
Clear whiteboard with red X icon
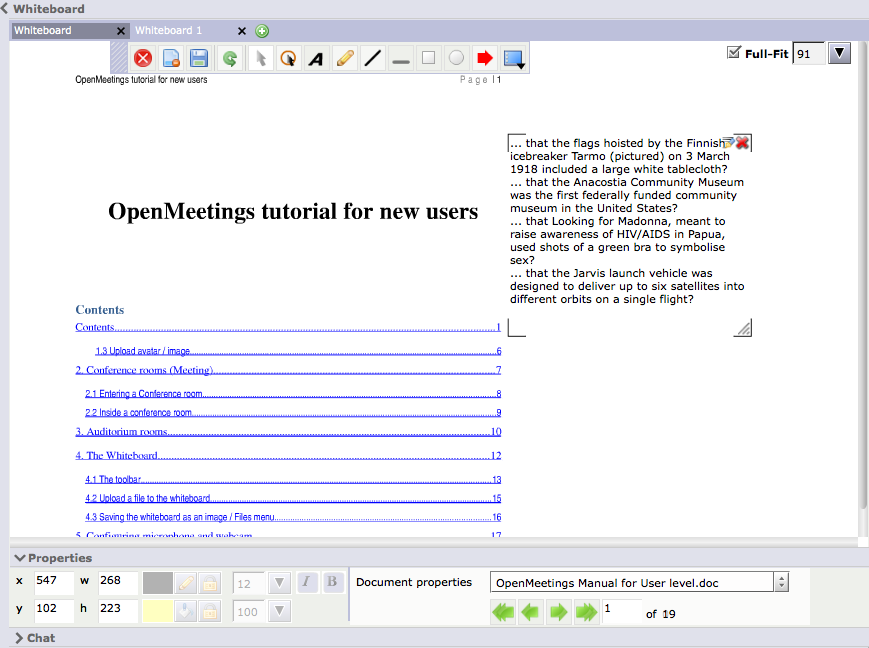point(143,59)
